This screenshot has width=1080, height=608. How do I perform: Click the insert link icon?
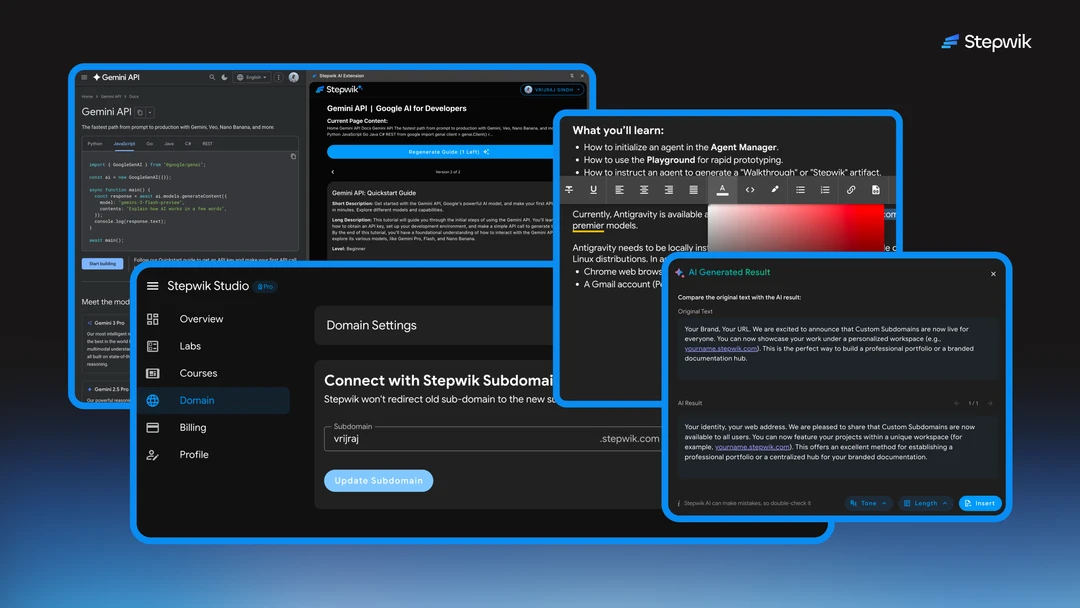pyautogui.click(x=851, y=190)
